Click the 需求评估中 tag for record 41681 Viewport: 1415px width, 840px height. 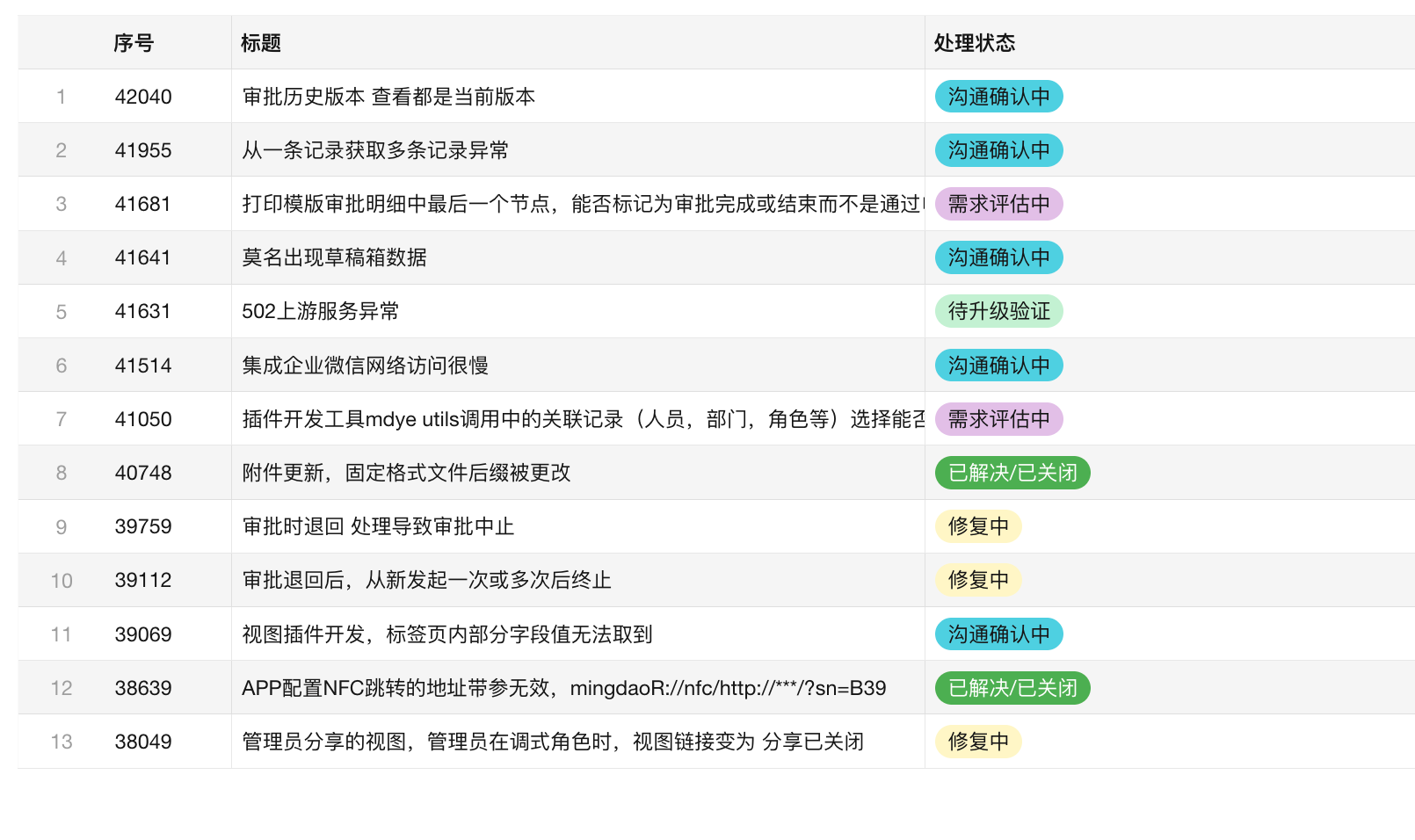(999, 204)
